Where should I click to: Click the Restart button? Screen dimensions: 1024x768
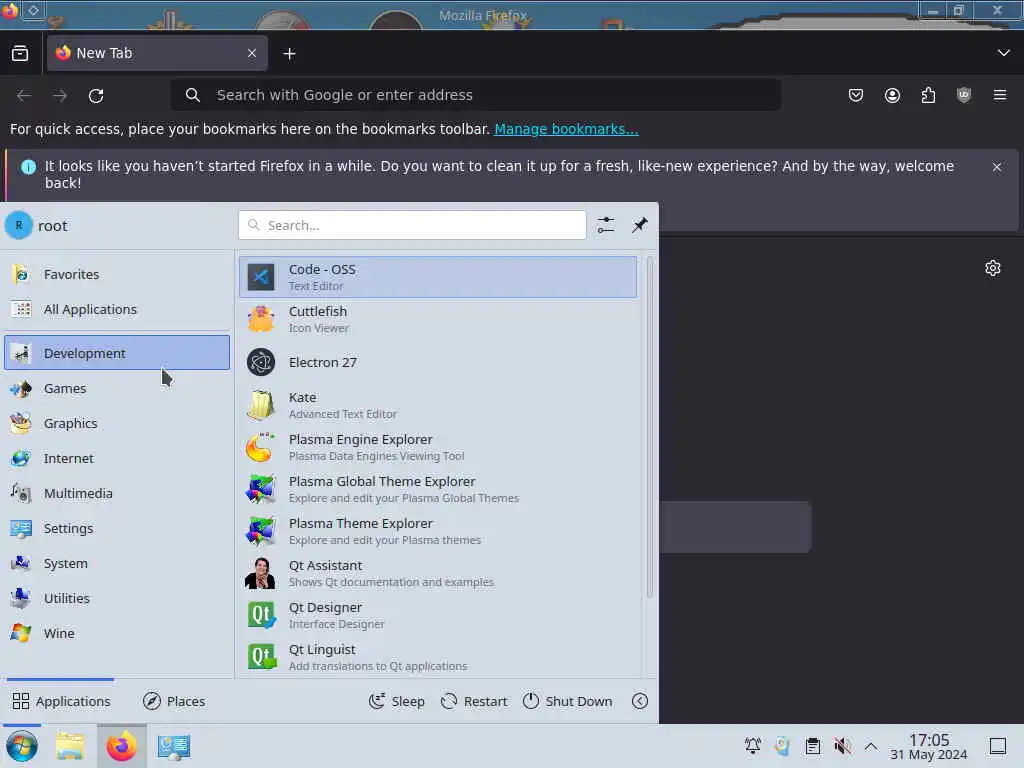[474, 701]
